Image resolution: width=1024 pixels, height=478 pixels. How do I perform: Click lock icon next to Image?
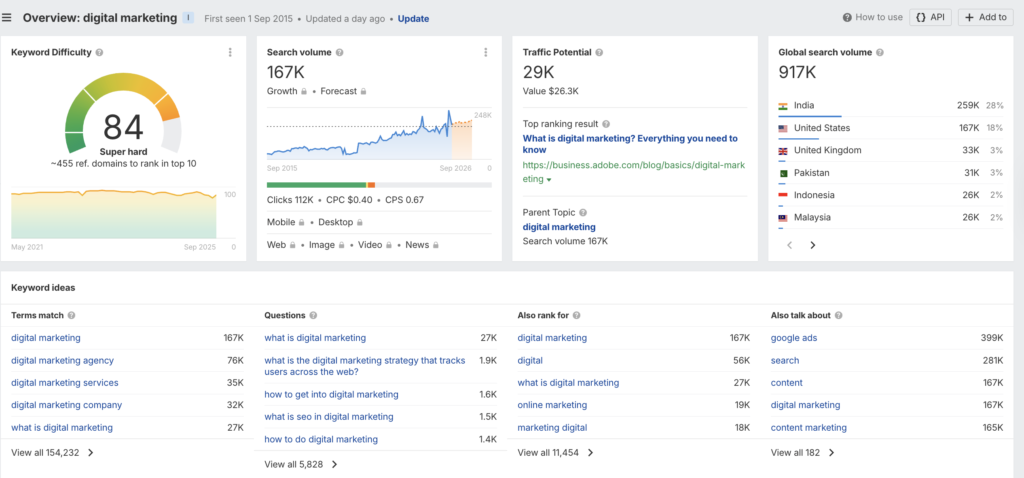click(340, 246)
